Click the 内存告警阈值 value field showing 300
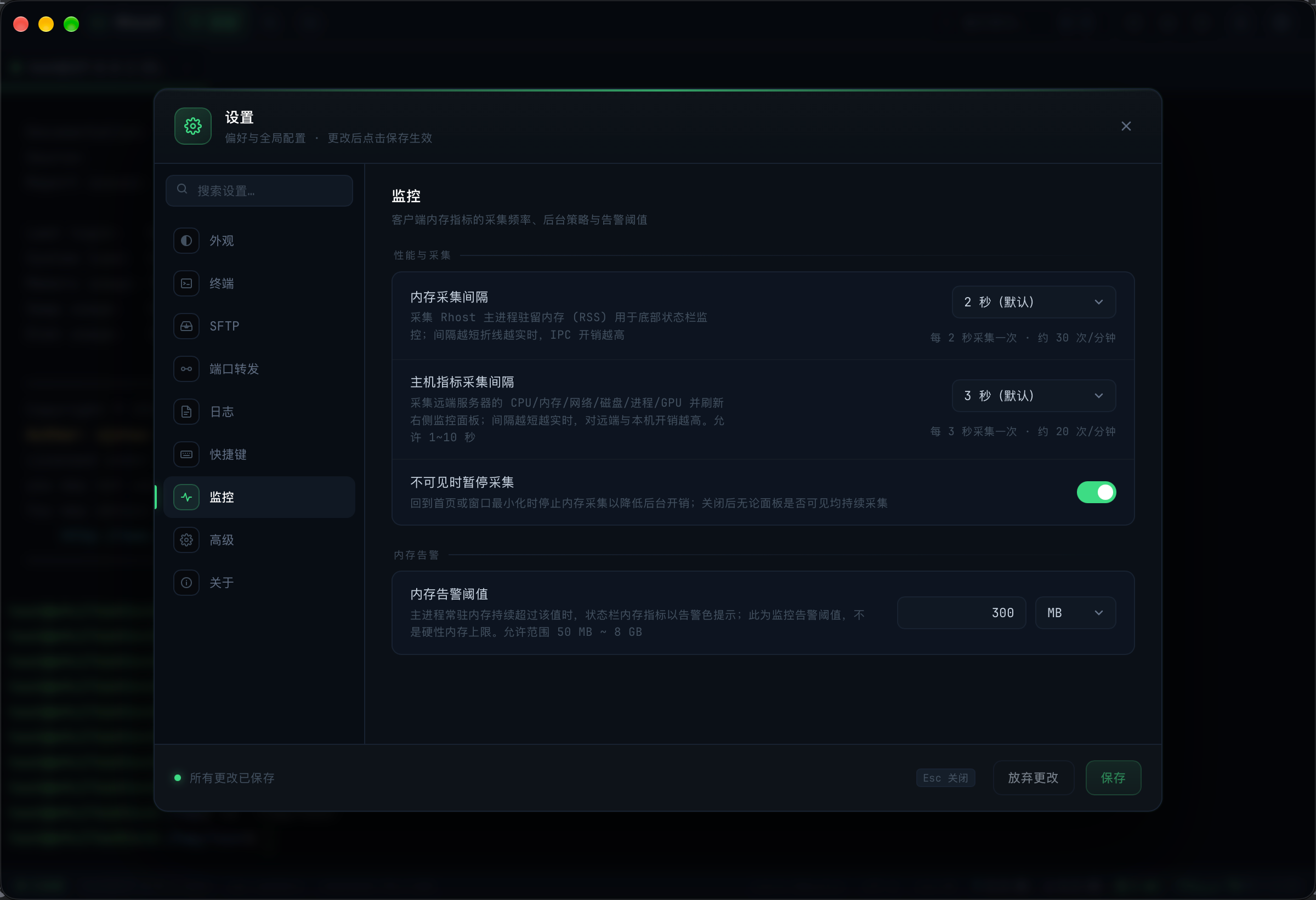 click(x=961, y=613)
